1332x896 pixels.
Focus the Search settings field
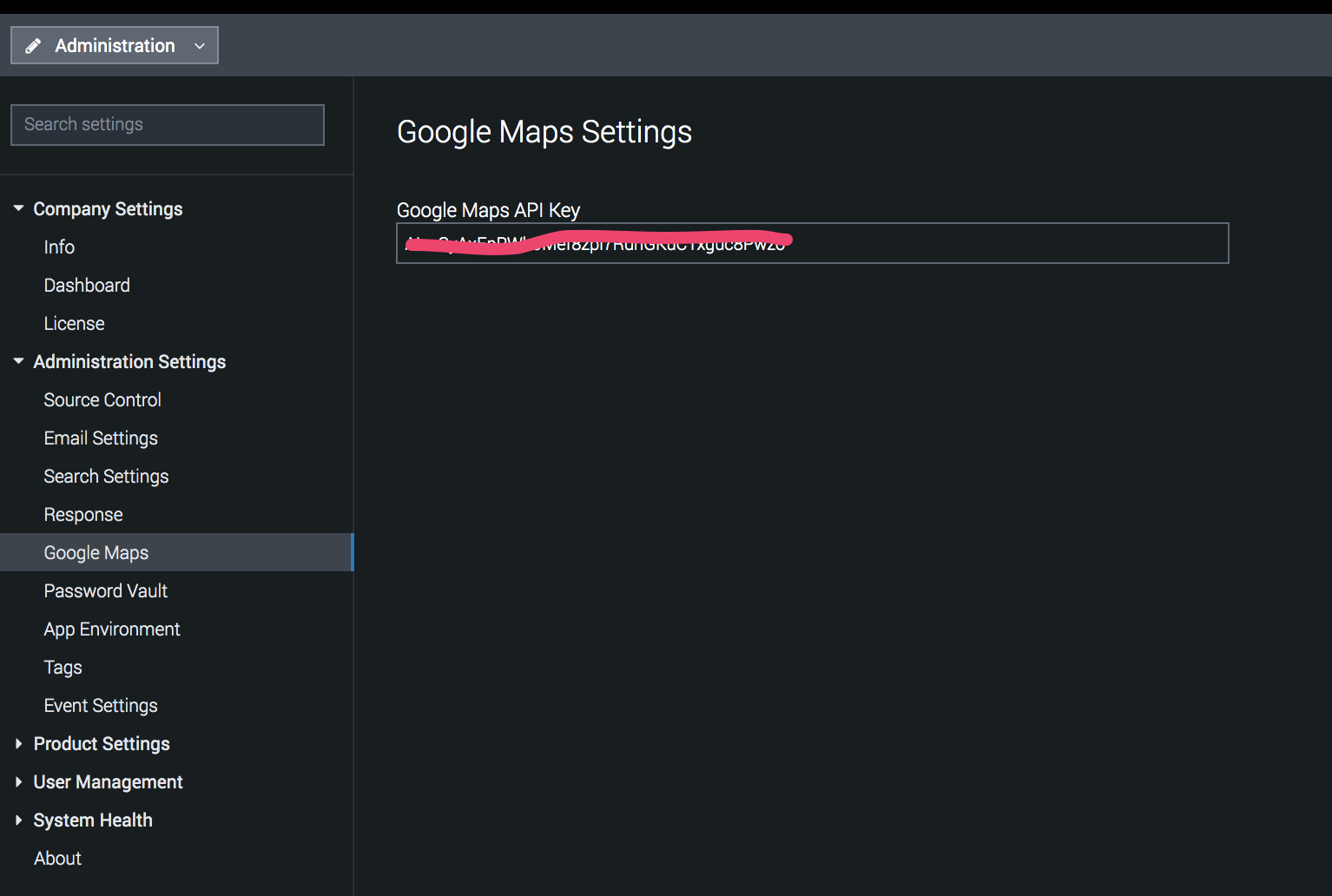click(x=168, y=125)
